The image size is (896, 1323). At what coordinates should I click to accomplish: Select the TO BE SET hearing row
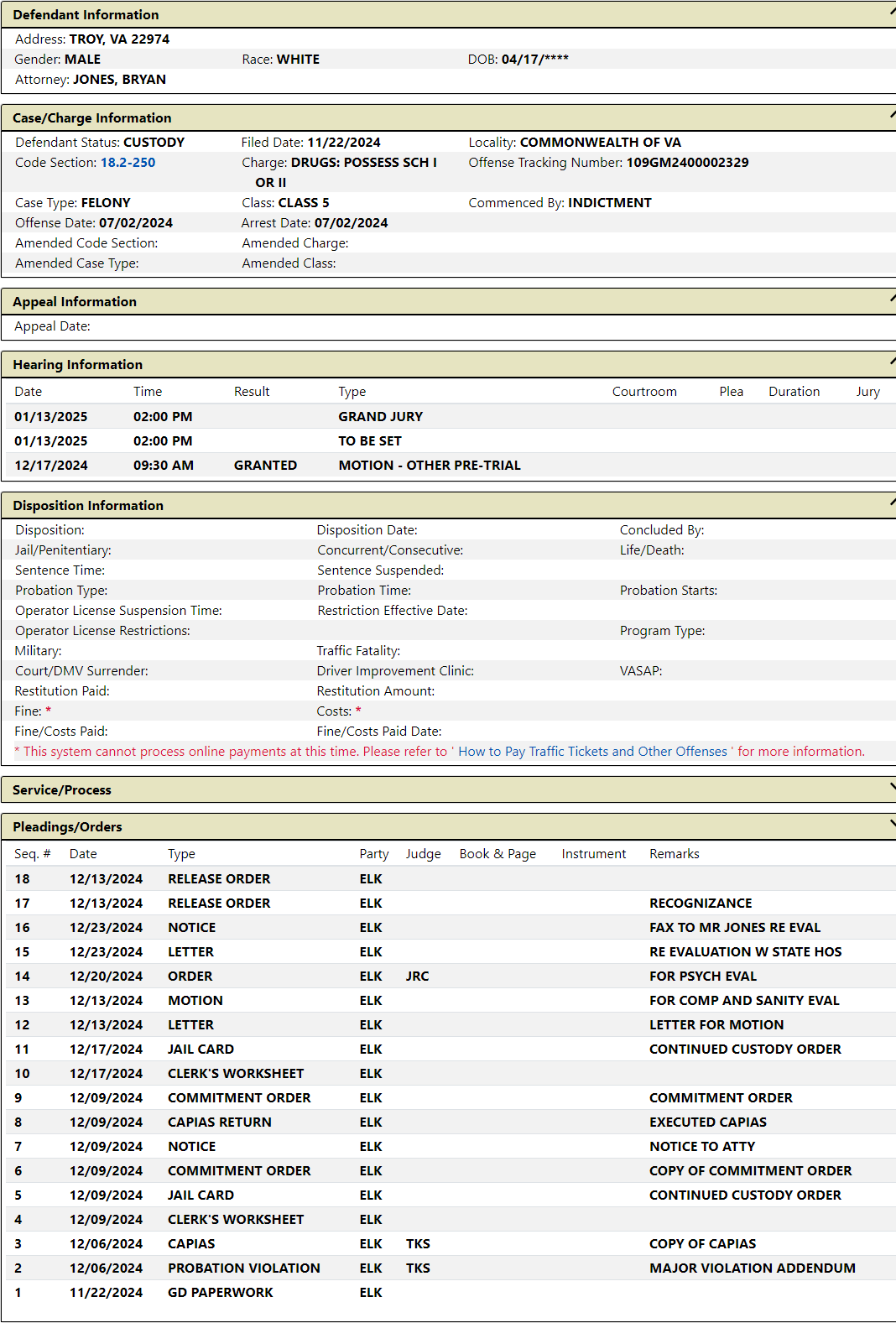click(451, 441)
